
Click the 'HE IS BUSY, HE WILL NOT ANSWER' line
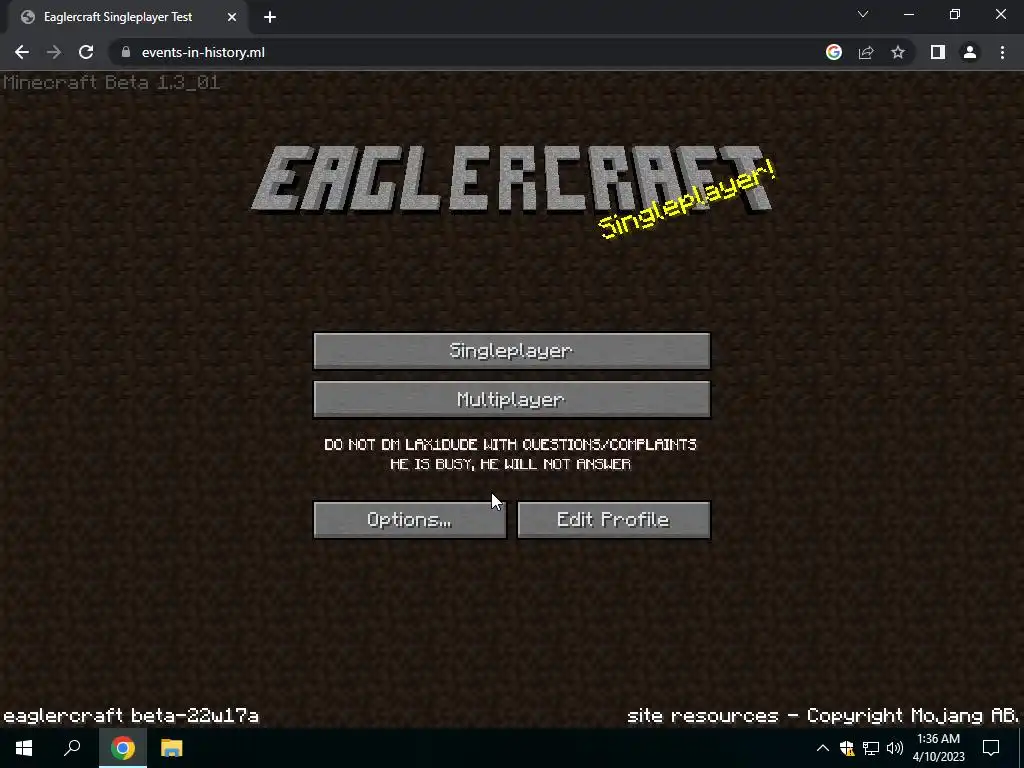point(511,464)
